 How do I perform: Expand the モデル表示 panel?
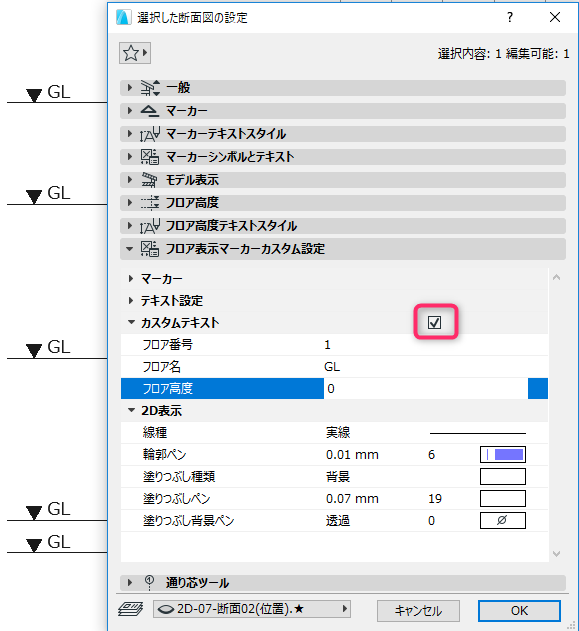click(130, 179)
